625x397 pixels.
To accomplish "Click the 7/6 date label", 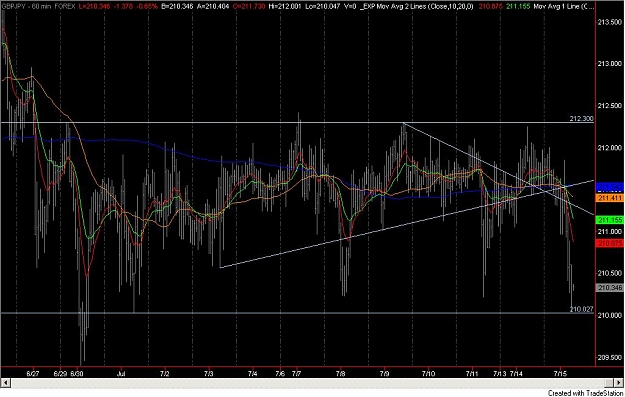I will click(x=280, y=373).
